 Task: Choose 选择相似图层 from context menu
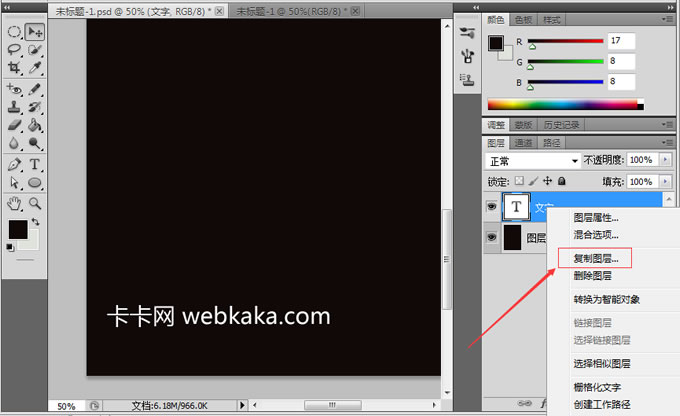pyautogui.click(x=602, y=364)
